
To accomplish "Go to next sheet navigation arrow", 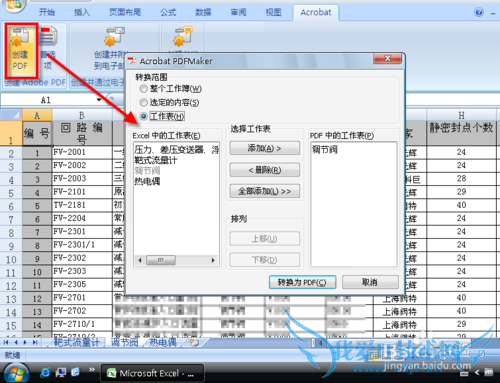I will (25, 342).
